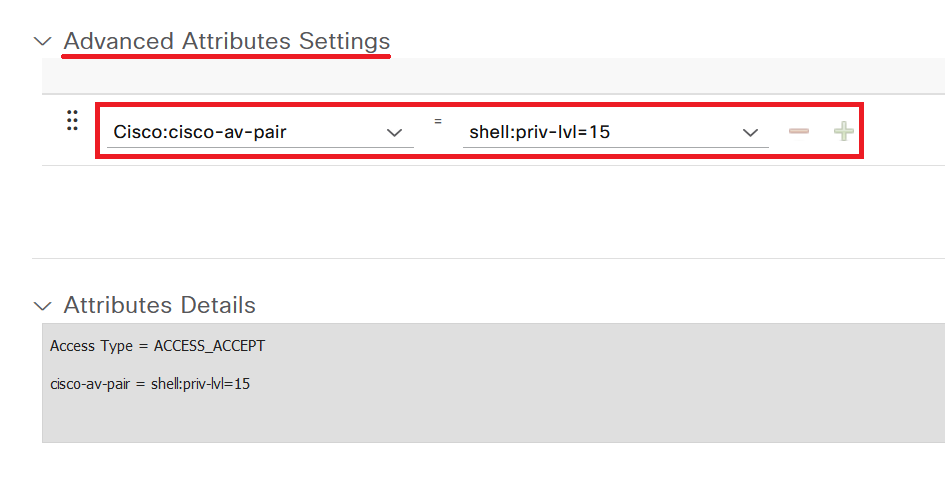Click the word ACCESS_ACCEPT in the details box
This screenshot has width=945, height=477.
210,346
